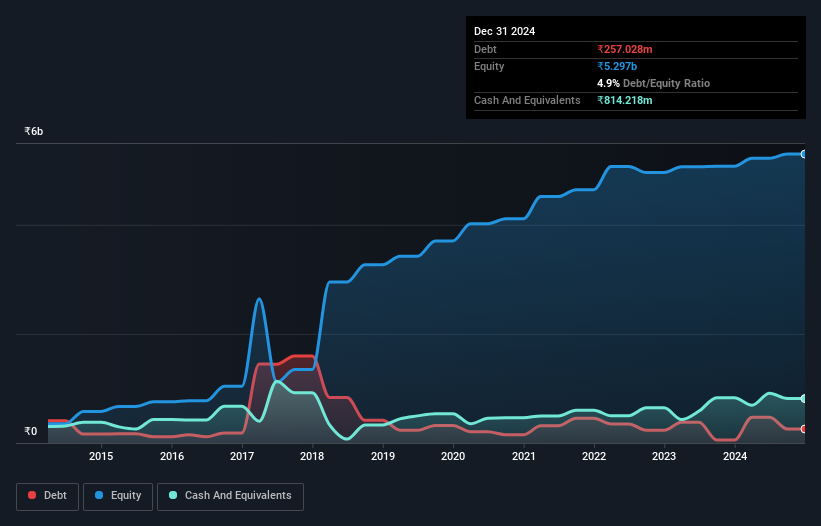
Task: Click the 2017 x-axis label
Action: [x=242, y=456]
